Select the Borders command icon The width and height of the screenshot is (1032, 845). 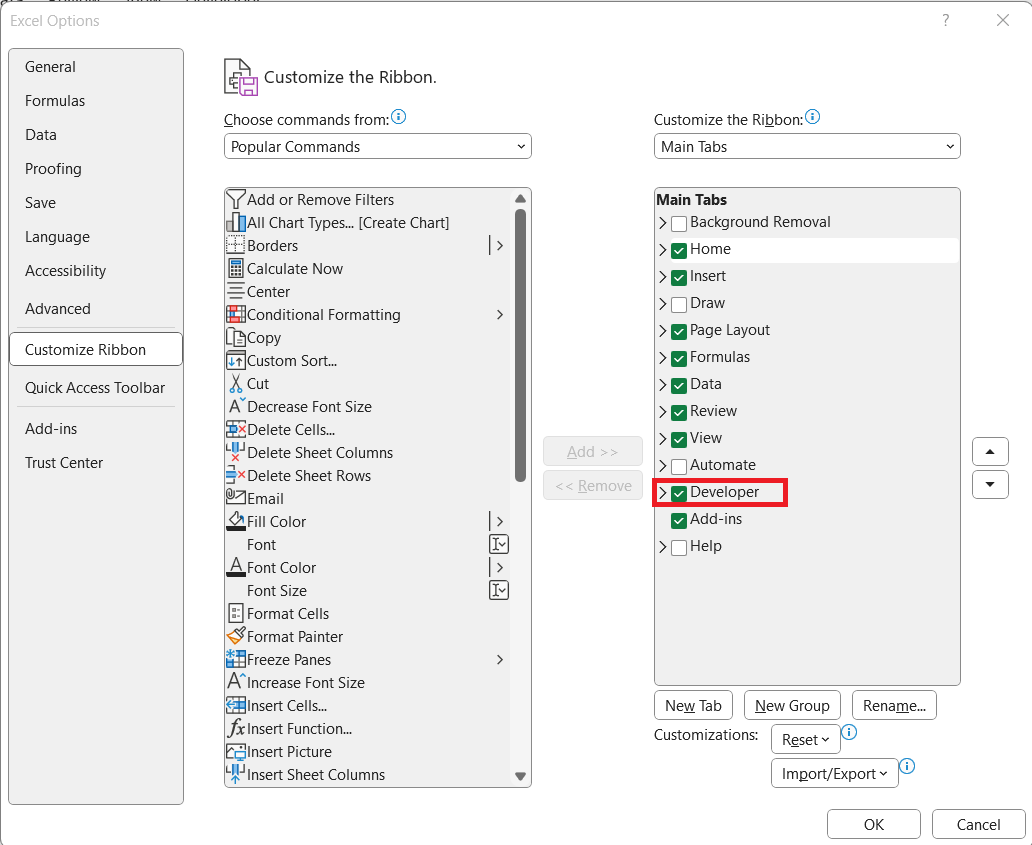pyautogui.click(x=236, y=245)
